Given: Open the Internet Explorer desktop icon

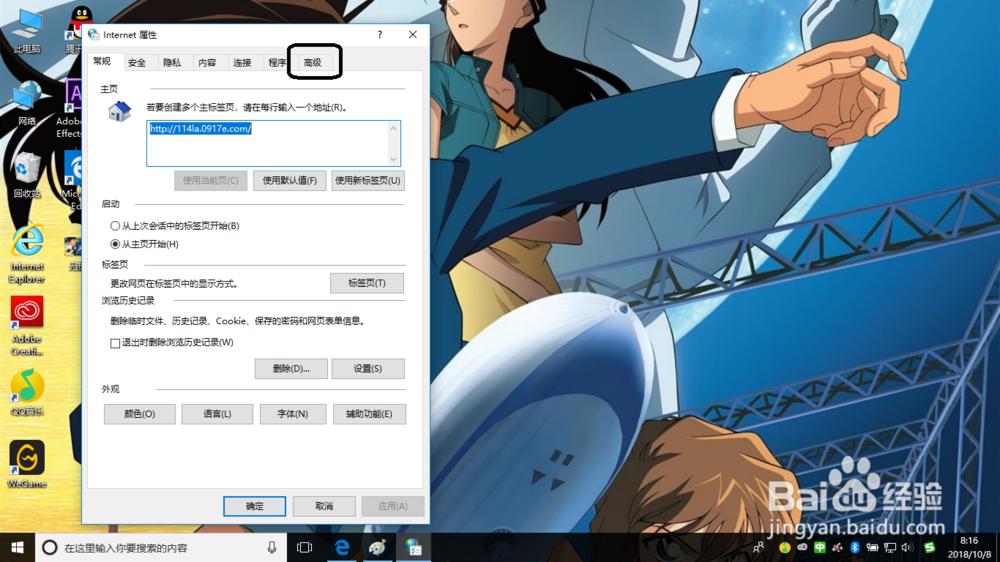Looking at the screenshot, I should point(27,253).
